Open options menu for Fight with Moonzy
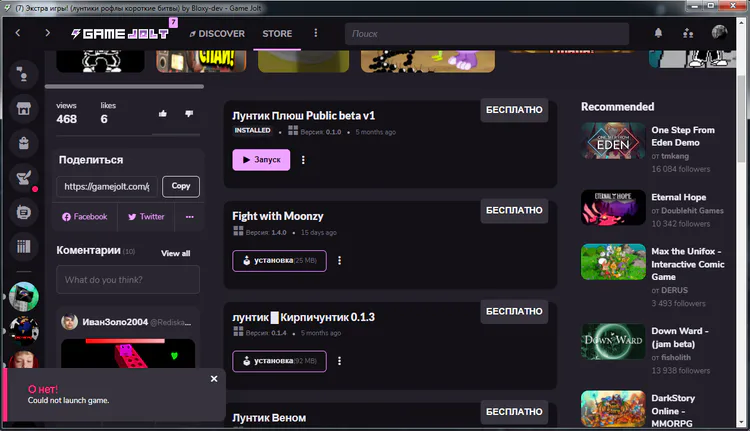 click(x=339, y=261)
